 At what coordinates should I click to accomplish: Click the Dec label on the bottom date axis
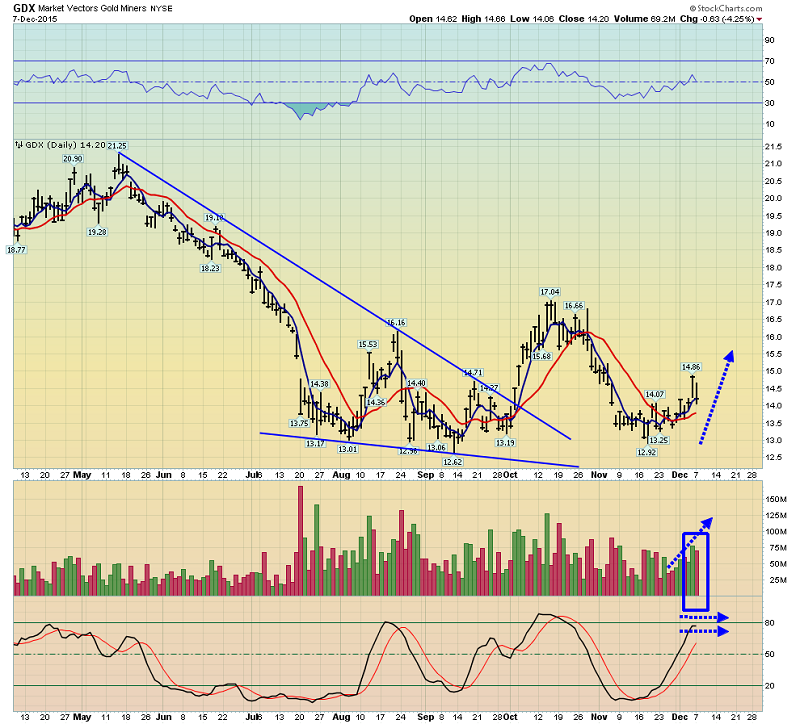680,717
